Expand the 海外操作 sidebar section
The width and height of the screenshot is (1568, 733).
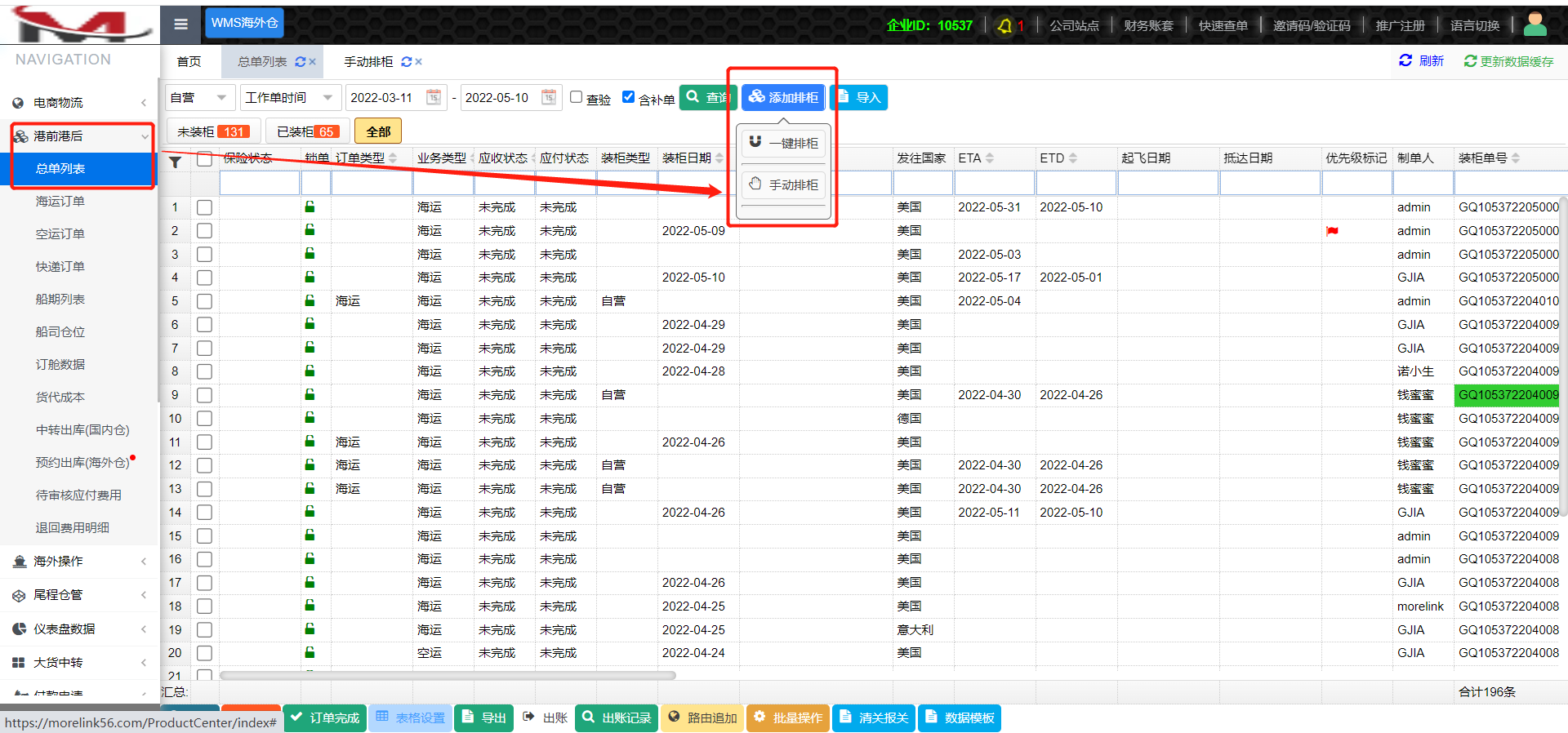click(x=79, y=562)
